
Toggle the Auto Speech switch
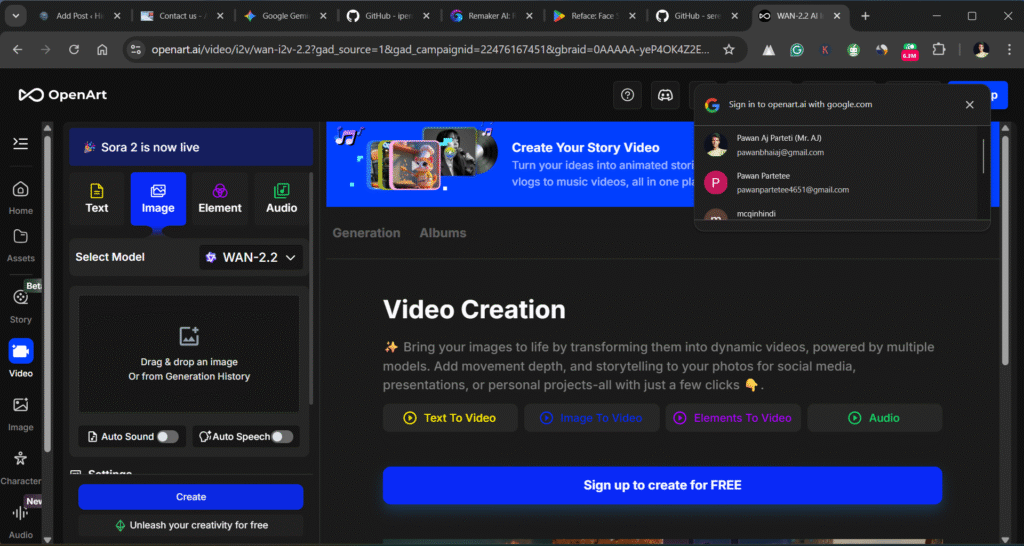pos(282,436)
